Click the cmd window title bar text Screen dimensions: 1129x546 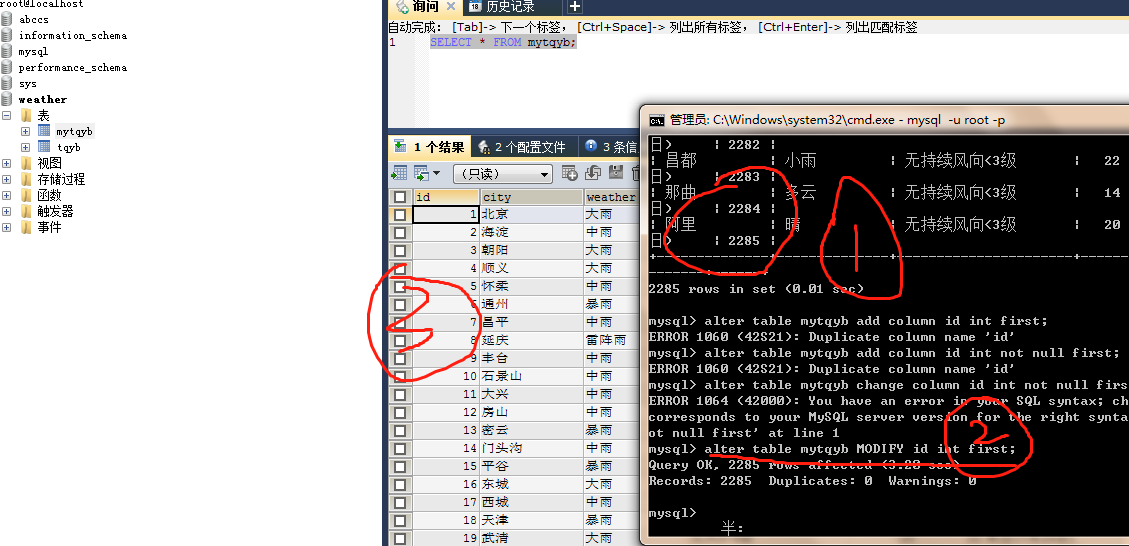coord(837,120)
